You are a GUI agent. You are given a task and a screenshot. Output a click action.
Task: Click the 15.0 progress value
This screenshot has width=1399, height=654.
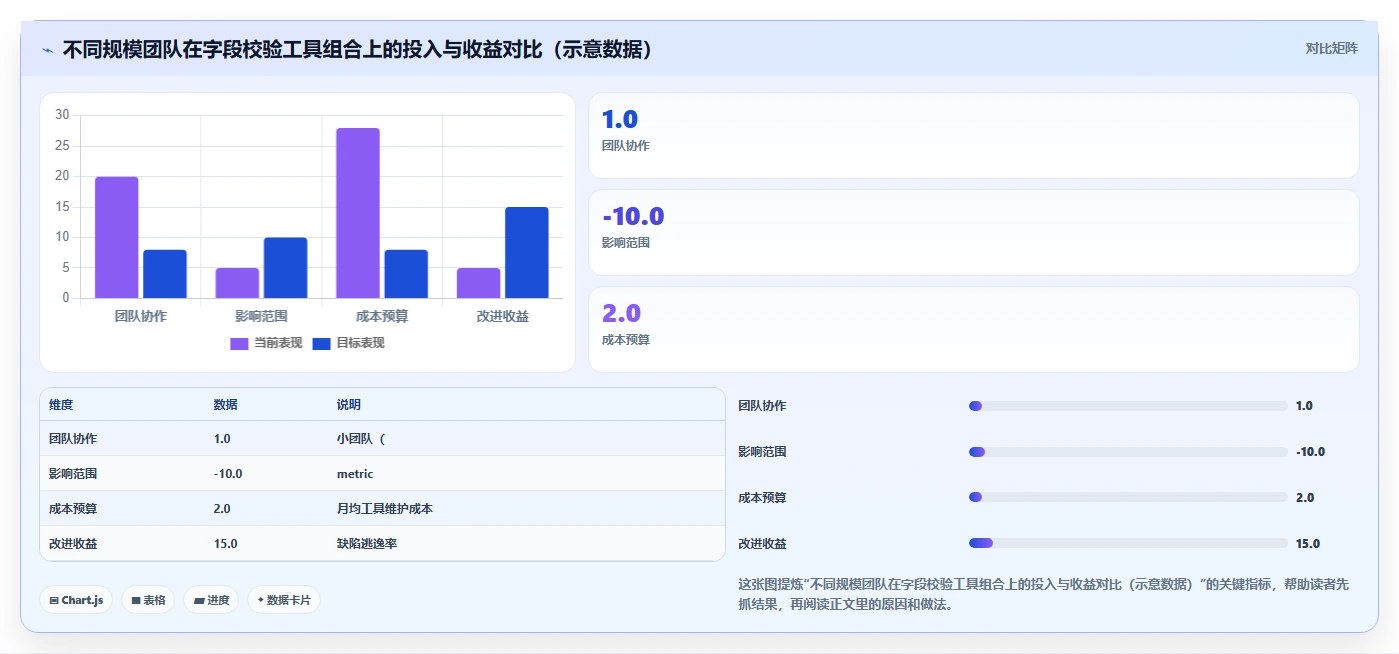tap(1308, 543)
